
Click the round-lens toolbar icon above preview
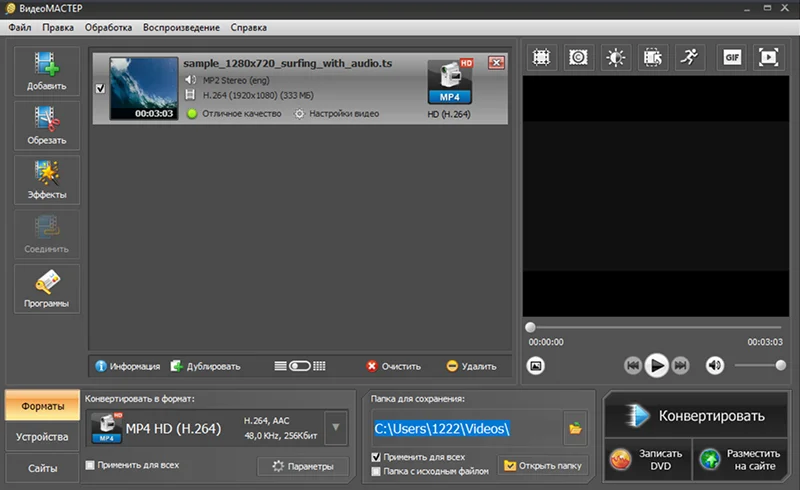(578, 57)
